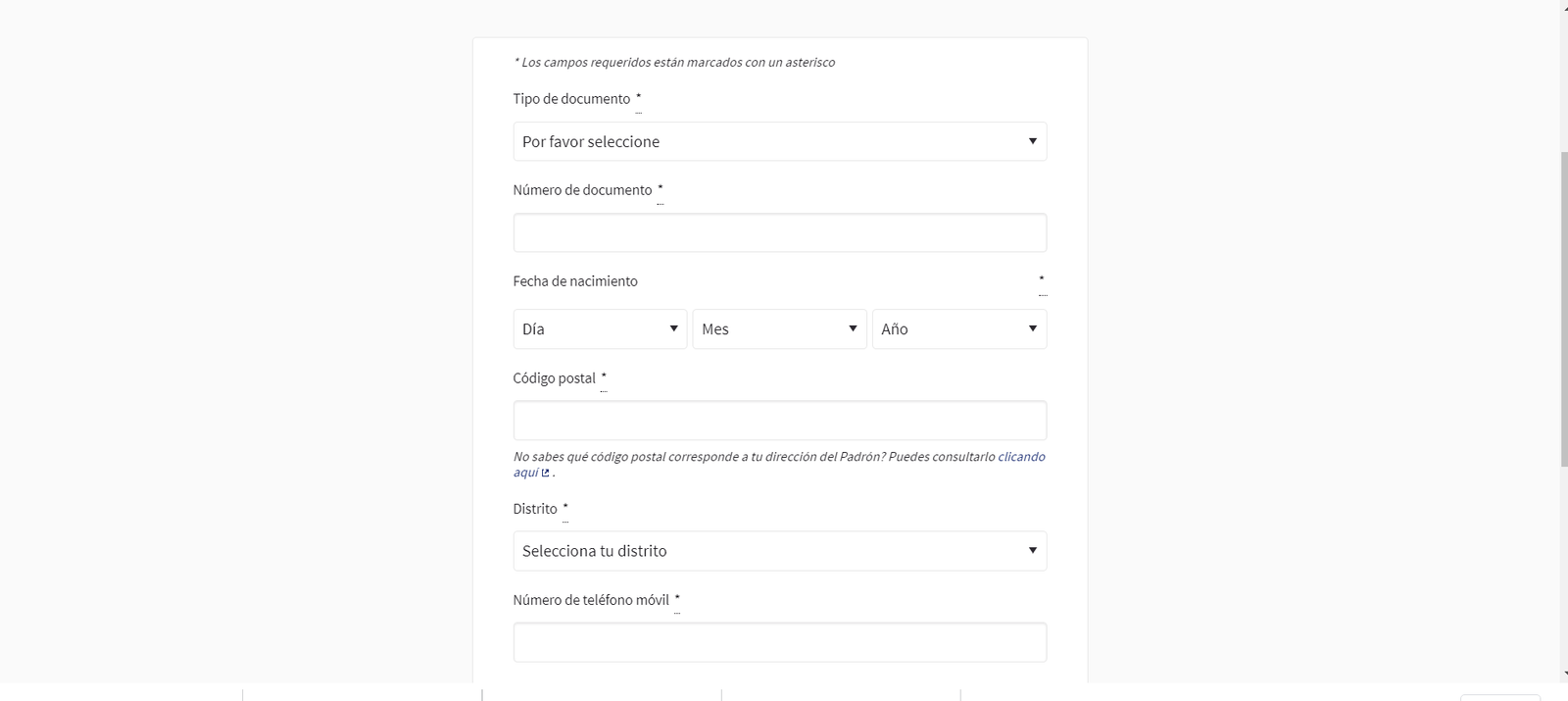This screenshot has height=701, width=1568.
Task: Focus the Número de documento text field
Action: [x=779, y=232]
